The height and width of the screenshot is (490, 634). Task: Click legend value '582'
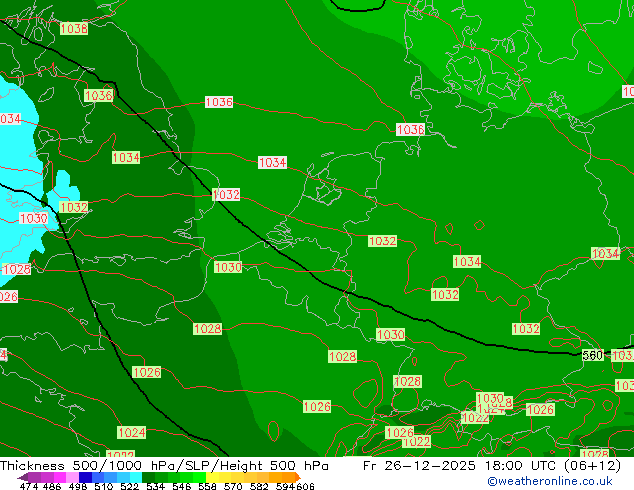pyautogui.click(x=259, y=486)
